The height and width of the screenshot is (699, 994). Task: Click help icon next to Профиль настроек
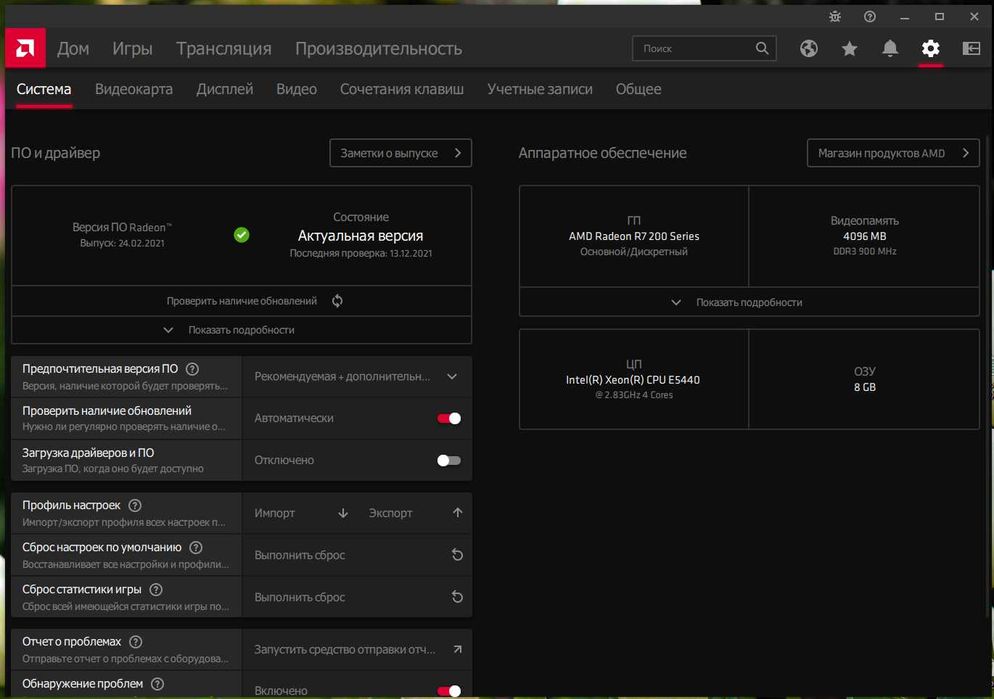(134, 505)
